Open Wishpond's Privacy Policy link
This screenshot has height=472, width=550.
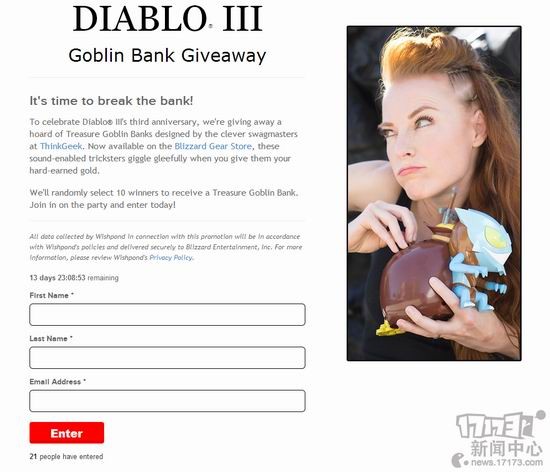click(171, 257)
